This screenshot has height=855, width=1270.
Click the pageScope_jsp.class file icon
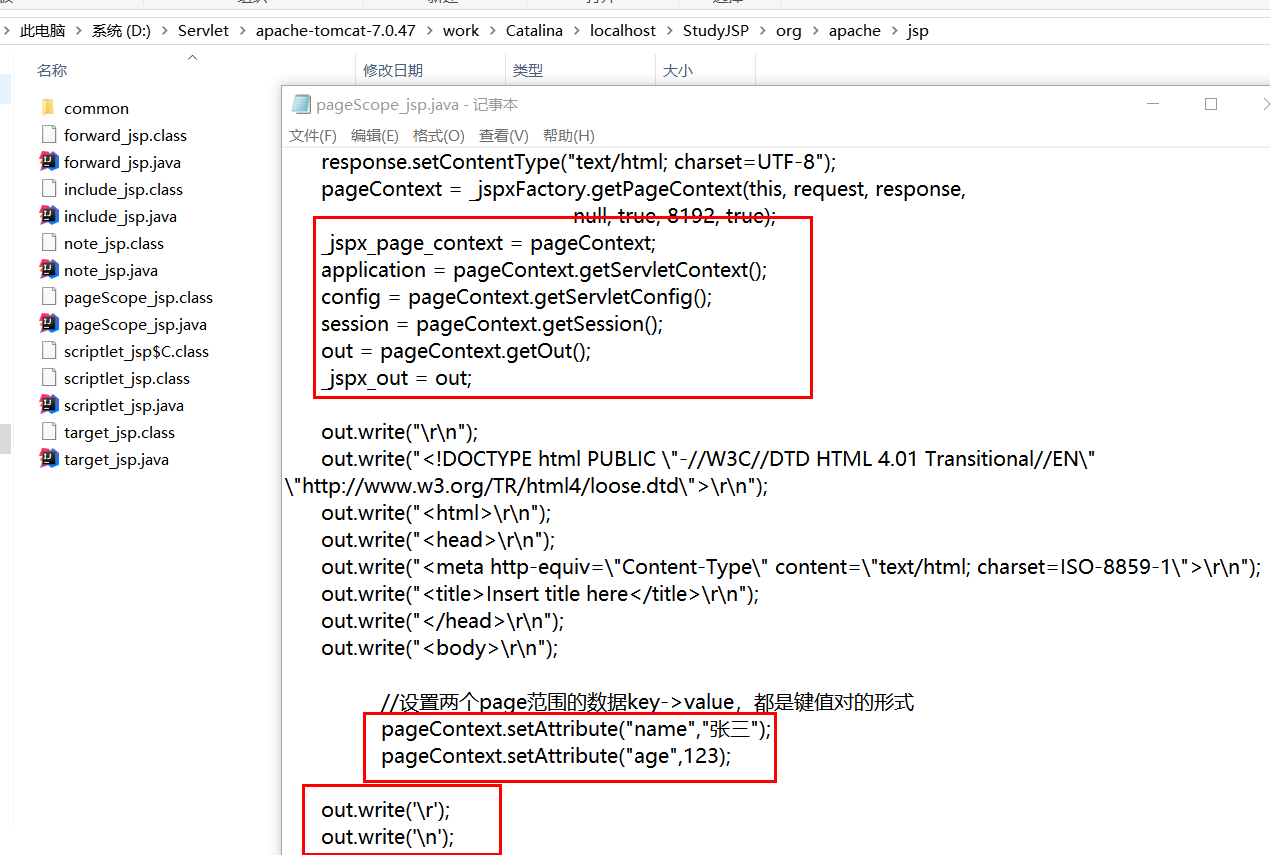point(48,297)
